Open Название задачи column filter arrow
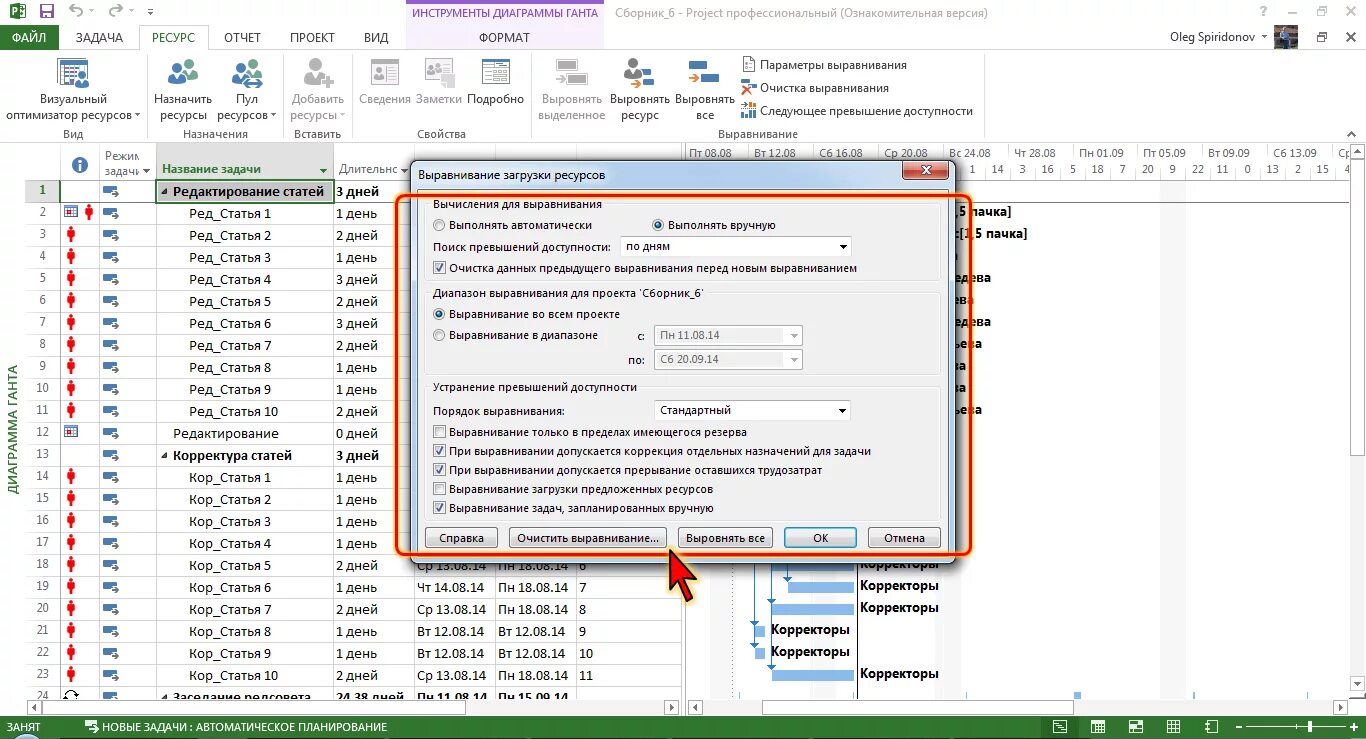 pos(323,170)
